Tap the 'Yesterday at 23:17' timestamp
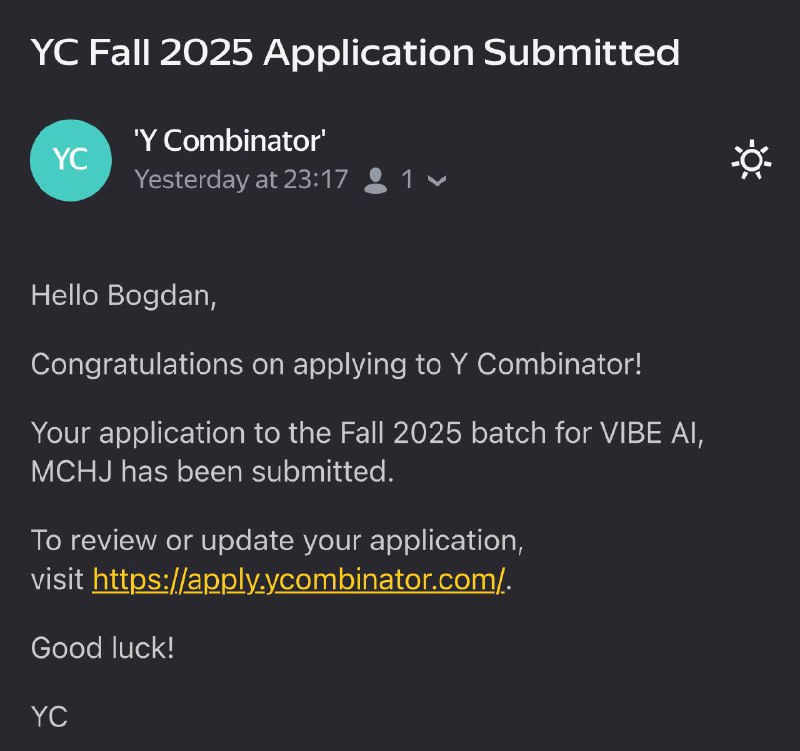This screenshot has width=800, height=751. tap(241, 180)
